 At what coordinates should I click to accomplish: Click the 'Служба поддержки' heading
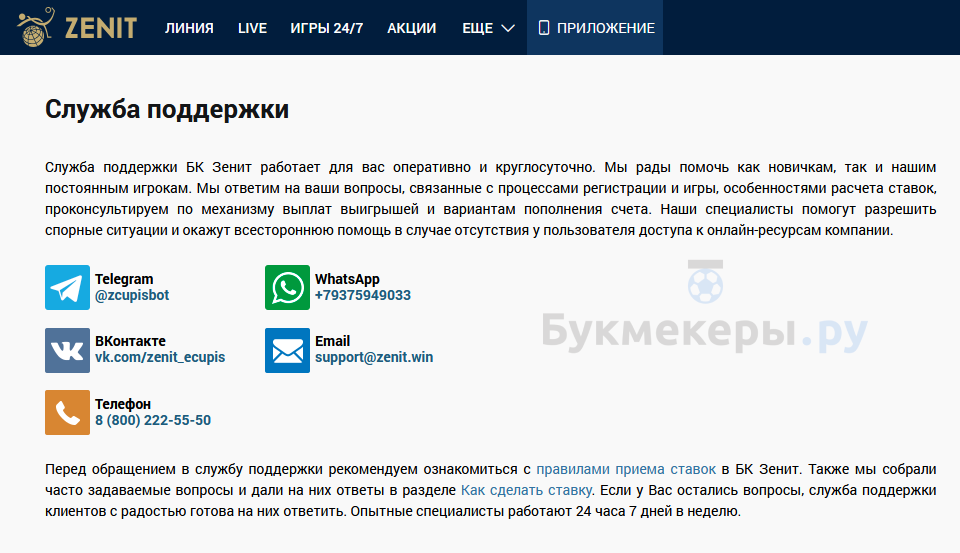167,110
